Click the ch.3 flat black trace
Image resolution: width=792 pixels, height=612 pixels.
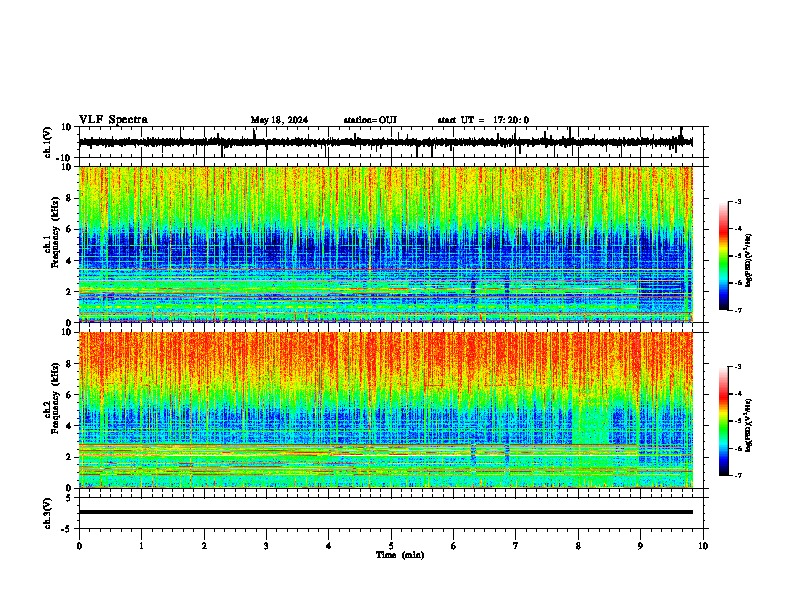385,512
